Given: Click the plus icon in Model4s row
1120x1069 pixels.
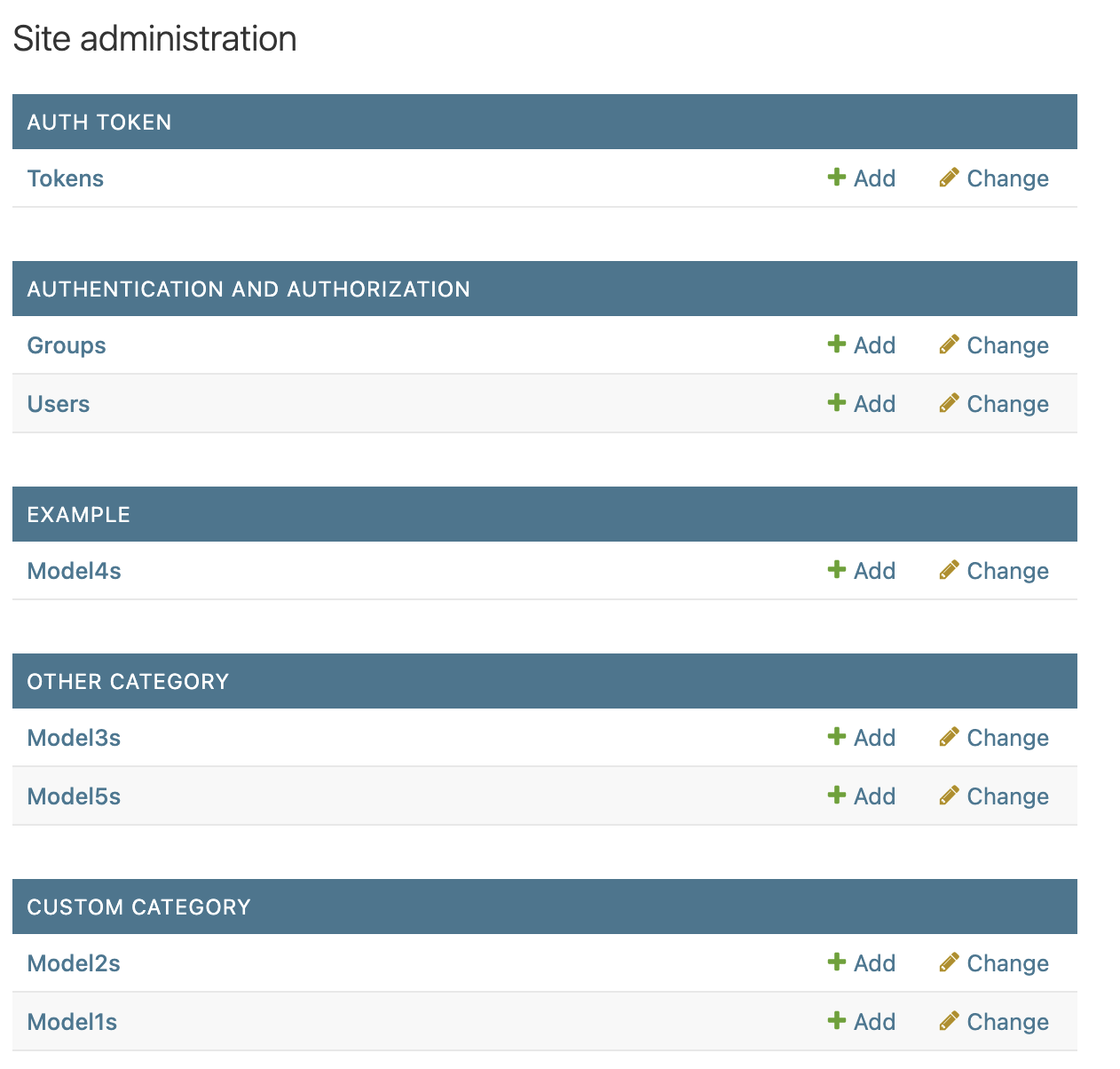Looking at the screenshot, I should pyautogui.click(x=836, y=569).
